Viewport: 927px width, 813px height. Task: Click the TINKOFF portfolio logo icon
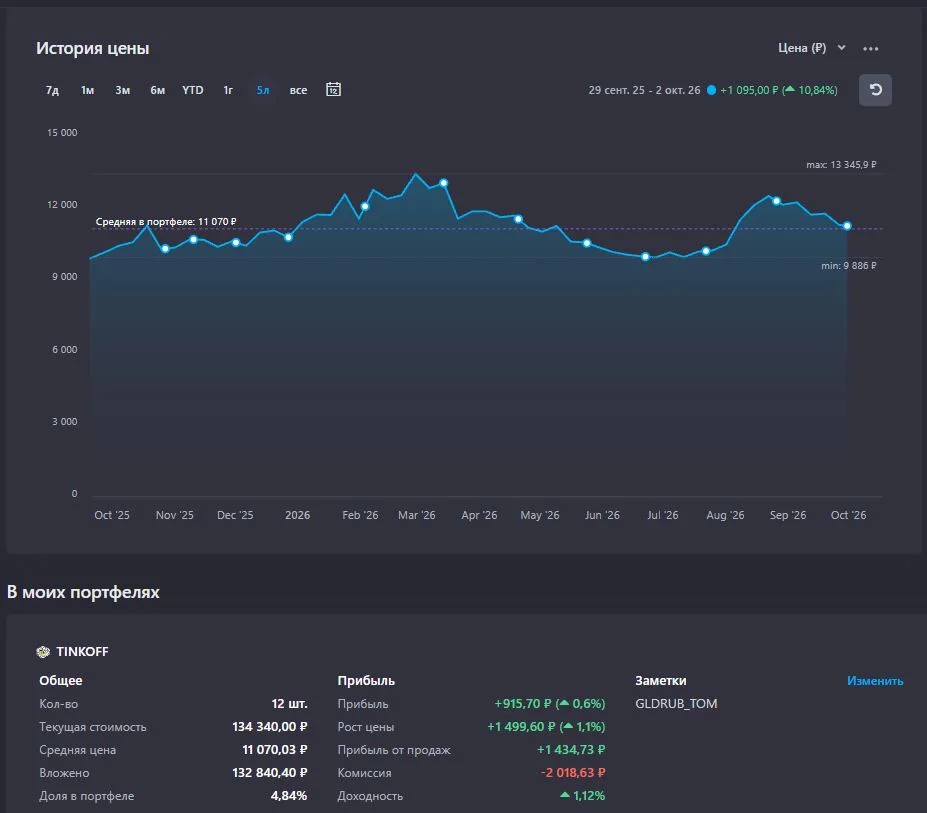(43, 652)
